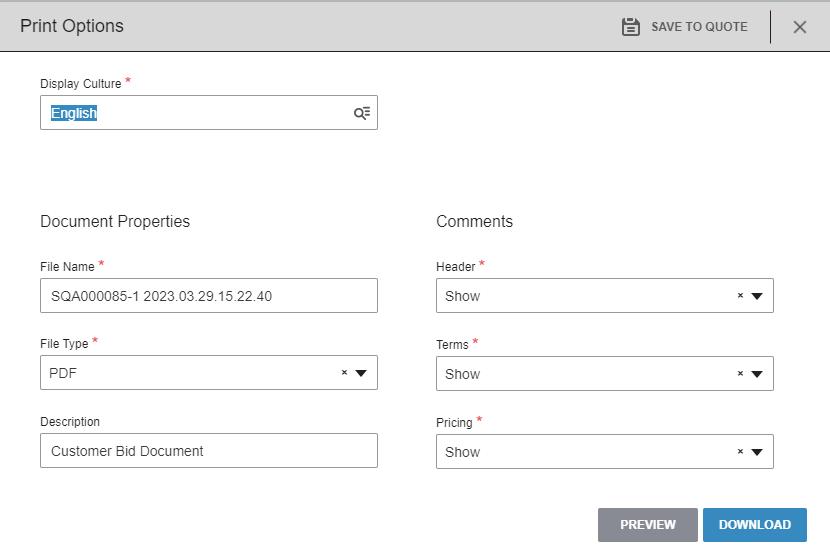Screen dimensions: 830x556
Task: Clear the File Type PDF selection
Action: pyautogui.click(x=344, y=373)
